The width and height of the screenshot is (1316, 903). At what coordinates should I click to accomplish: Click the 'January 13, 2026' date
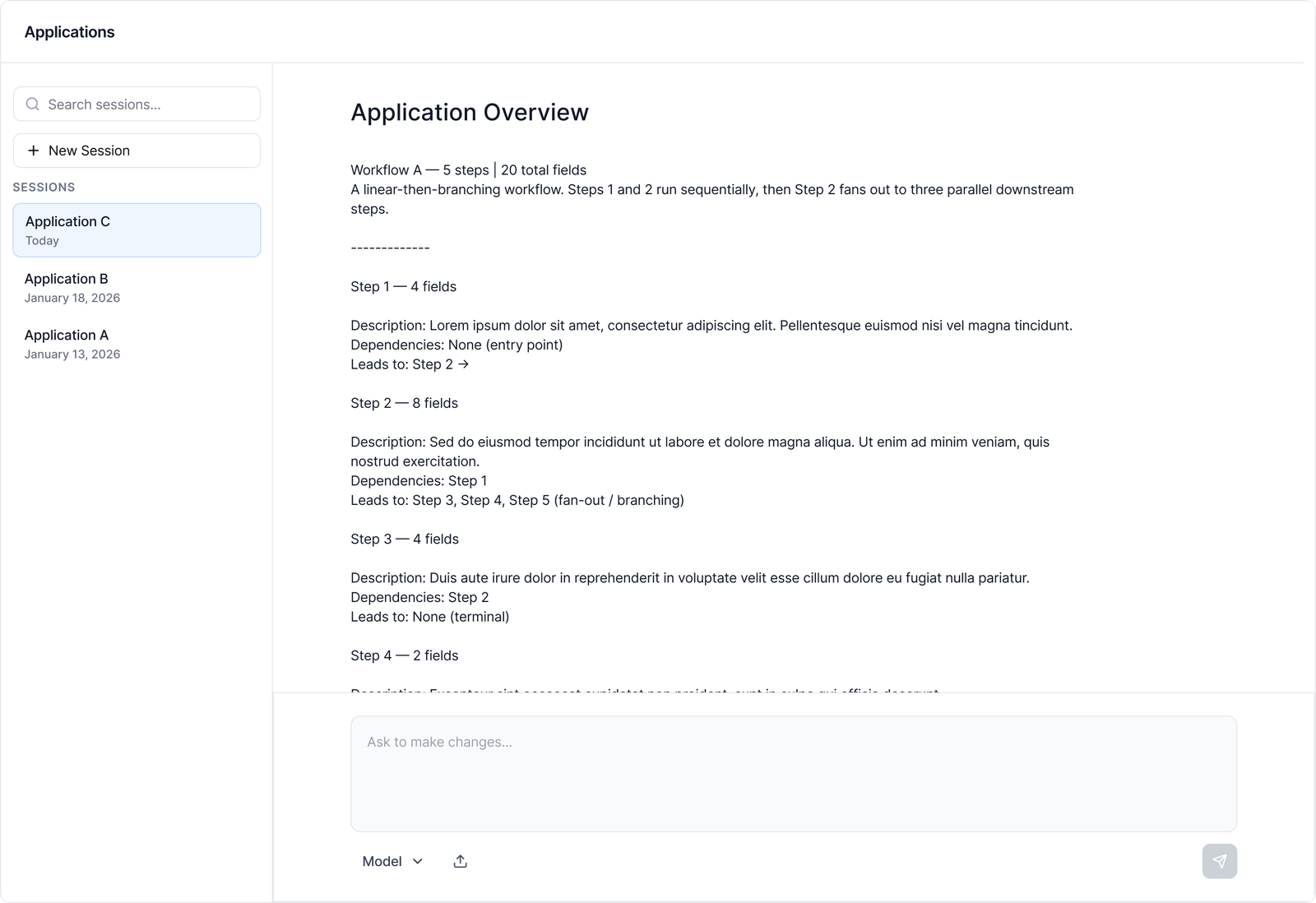click(72, 354)
